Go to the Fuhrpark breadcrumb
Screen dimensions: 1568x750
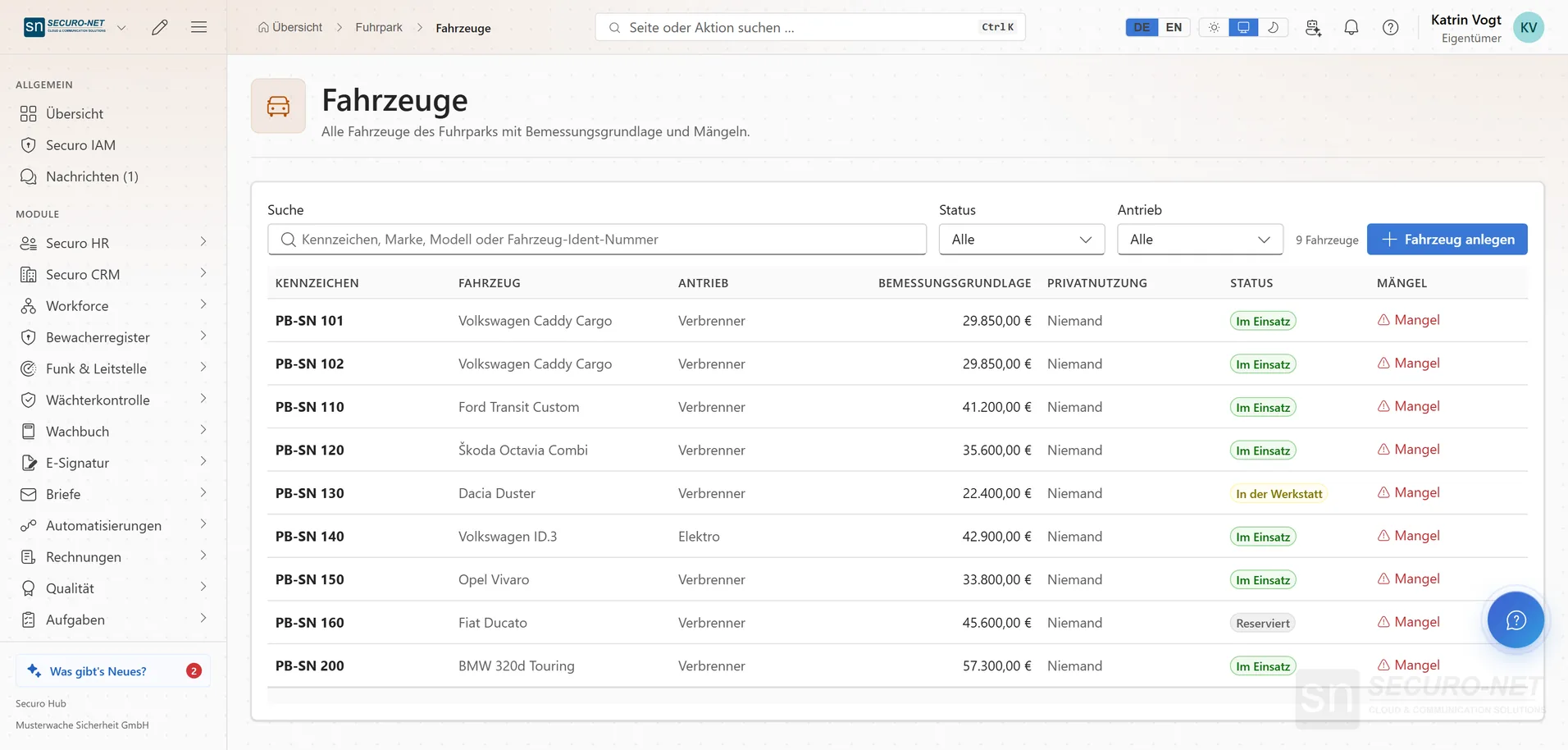coord(379,27)
